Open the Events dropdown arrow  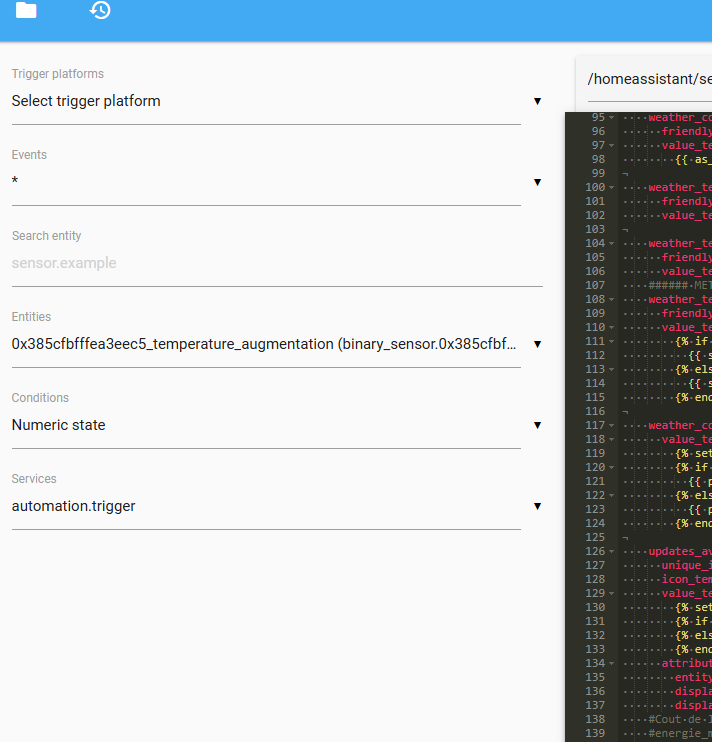pyautogui.click(x=537, y=182)
